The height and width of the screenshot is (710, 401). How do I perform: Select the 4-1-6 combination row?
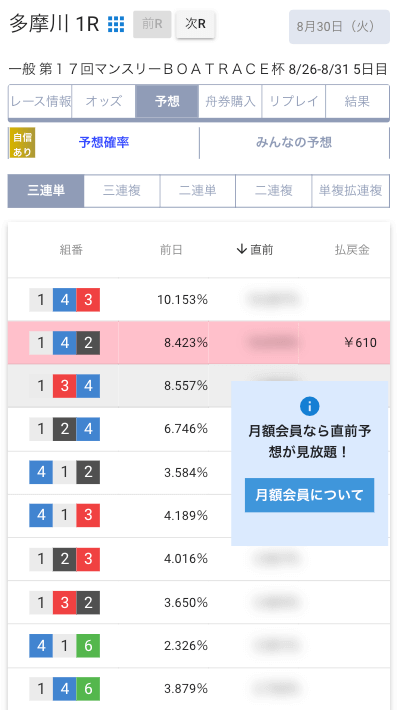pyautogui.click(x=199, y=646)
